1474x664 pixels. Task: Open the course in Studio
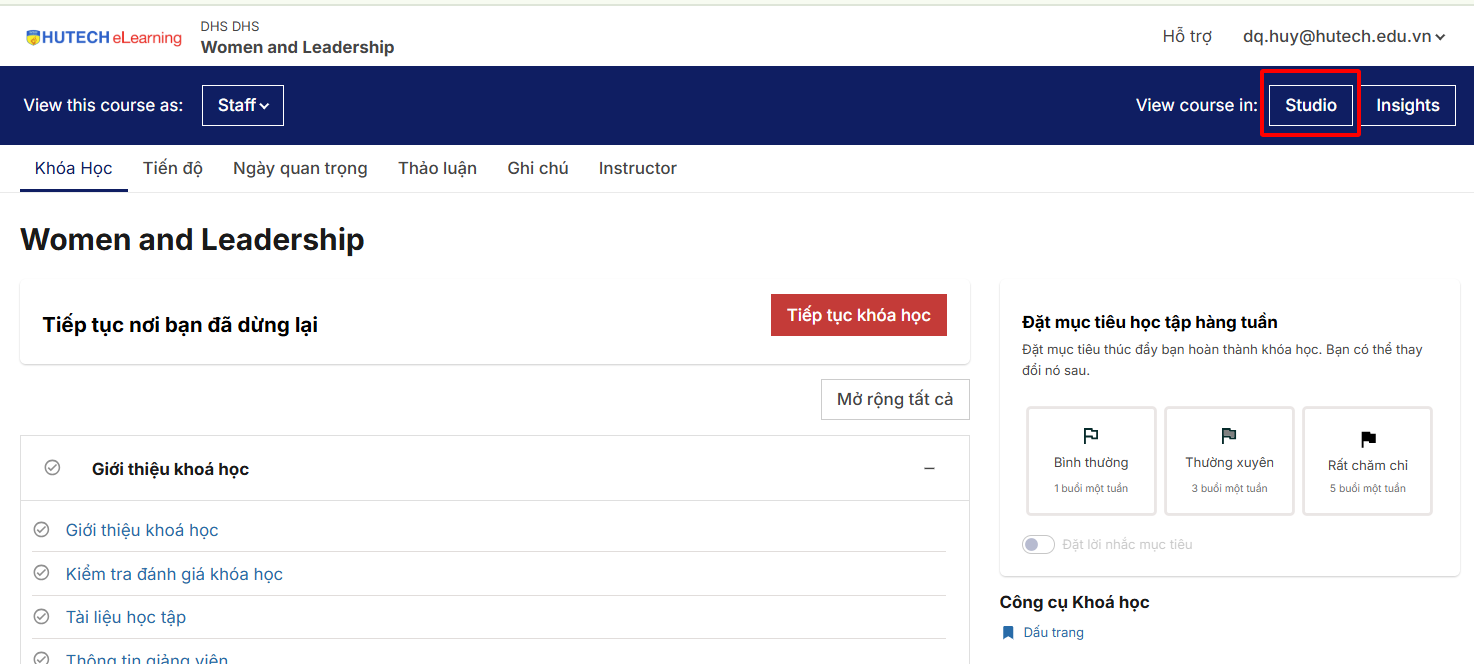click(1310, 105)
